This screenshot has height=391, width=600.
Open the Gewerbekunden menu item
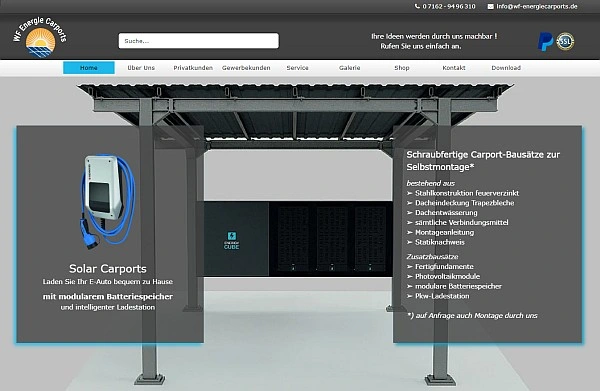pyautogui.click(x=246, y=68)
